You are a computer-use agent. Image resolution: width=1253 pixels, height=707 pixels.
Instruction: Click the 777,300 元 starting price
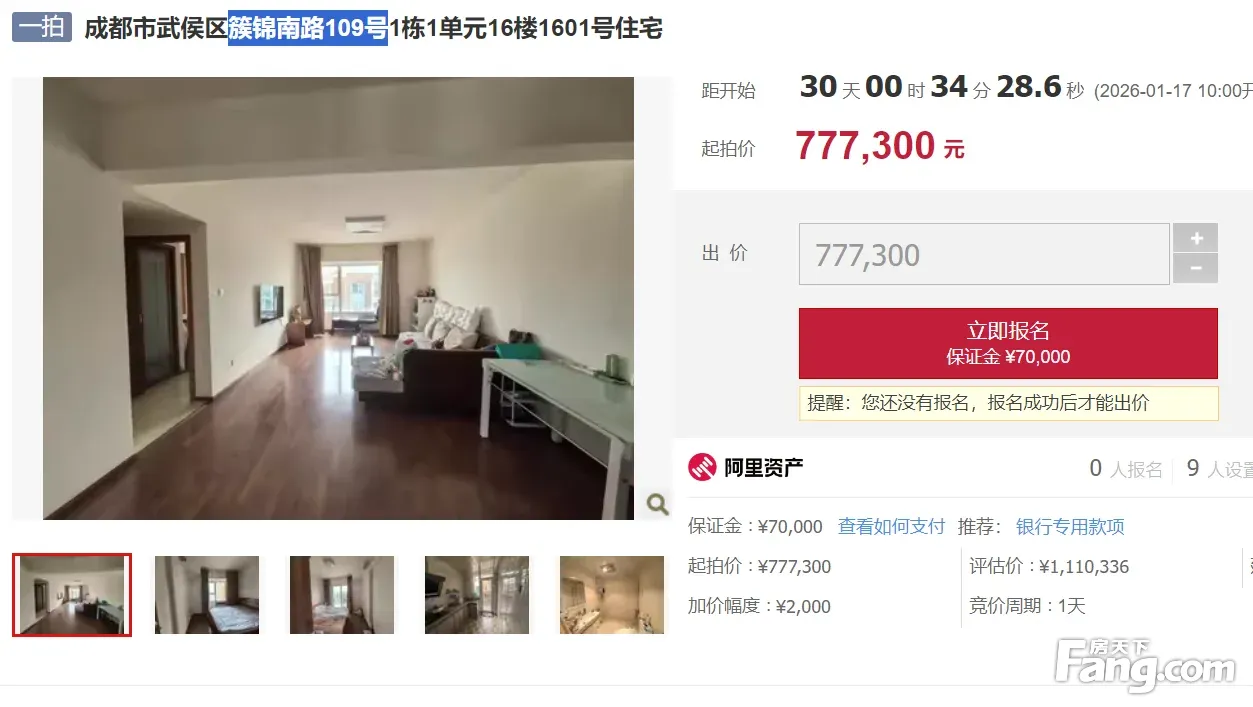pos(880,147)
